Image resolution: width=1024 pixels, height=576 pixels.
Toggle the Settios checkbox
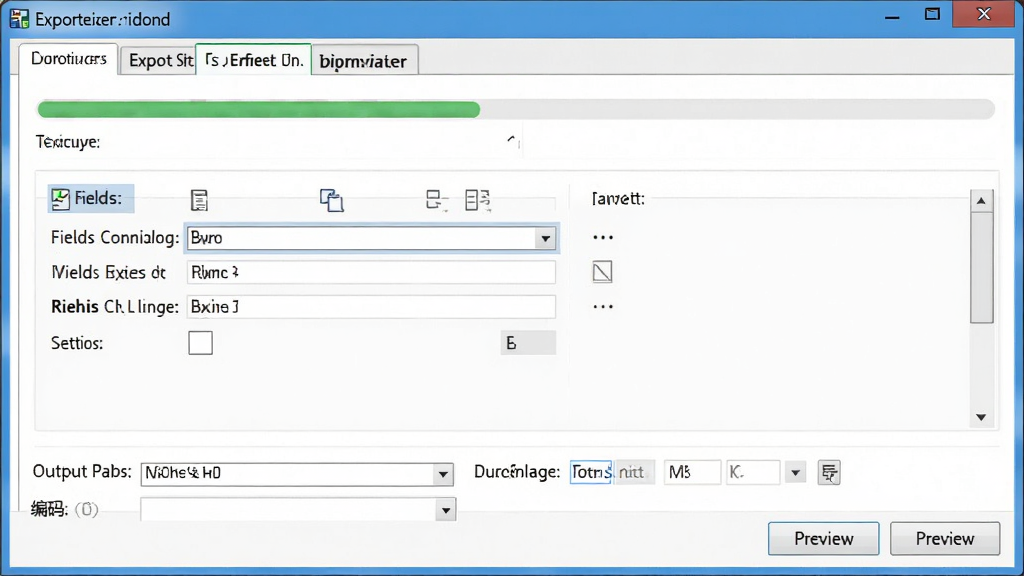(x=200, y=343)
